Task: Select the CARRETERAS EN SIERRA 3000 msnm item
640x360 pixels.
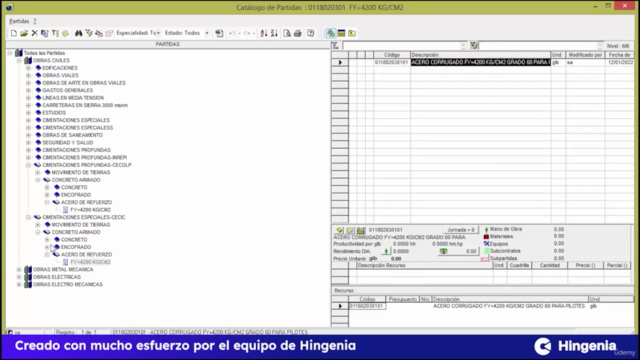Action: click(x=85, y=105)
